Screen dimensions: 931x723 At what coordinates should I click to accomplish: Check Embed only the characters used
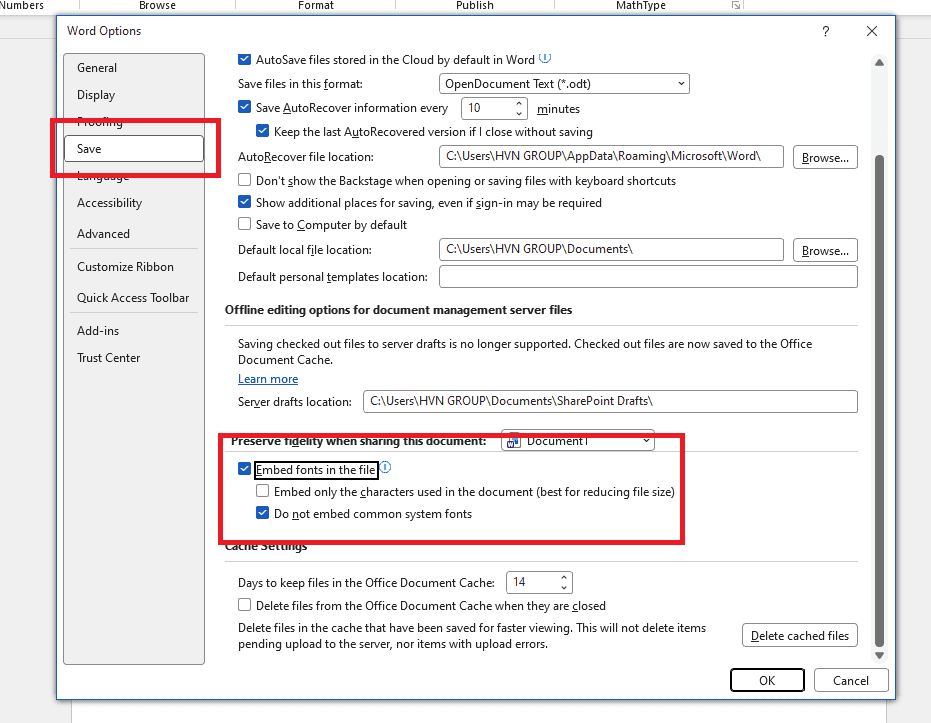tap(262, 491)
